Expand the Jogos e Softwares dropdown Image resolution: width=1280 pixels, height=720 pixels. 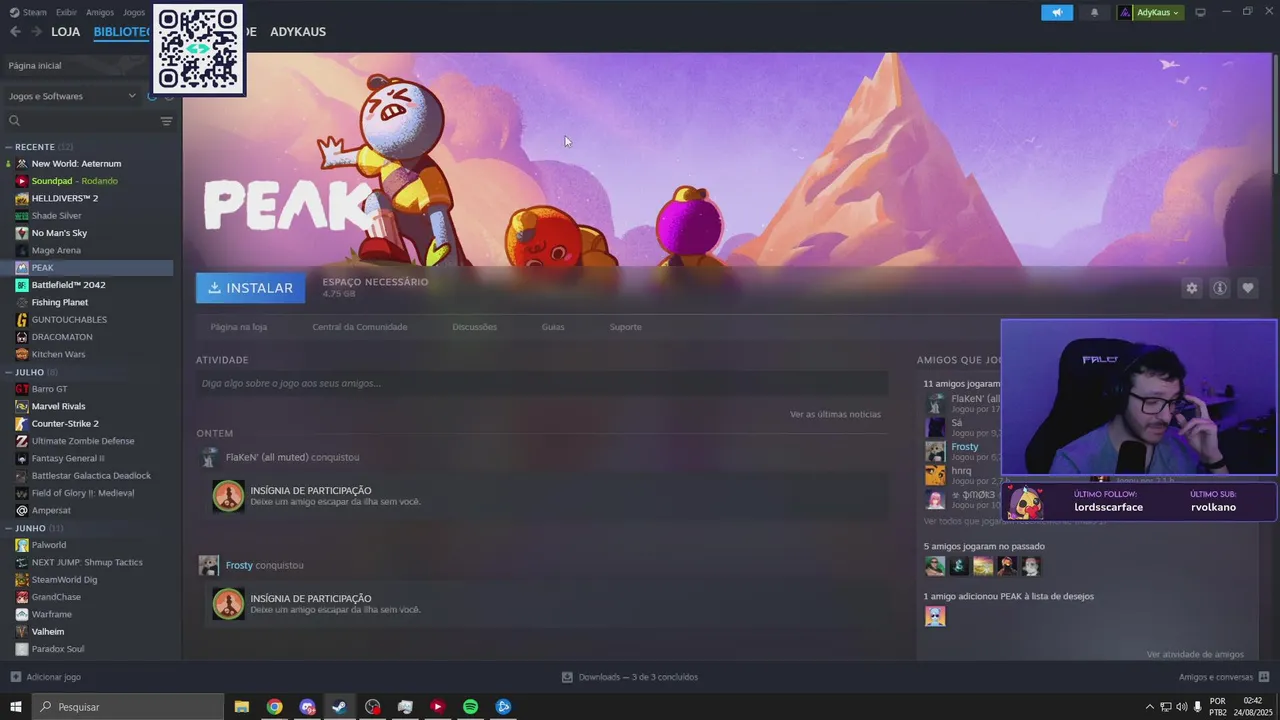pos(72,96)
